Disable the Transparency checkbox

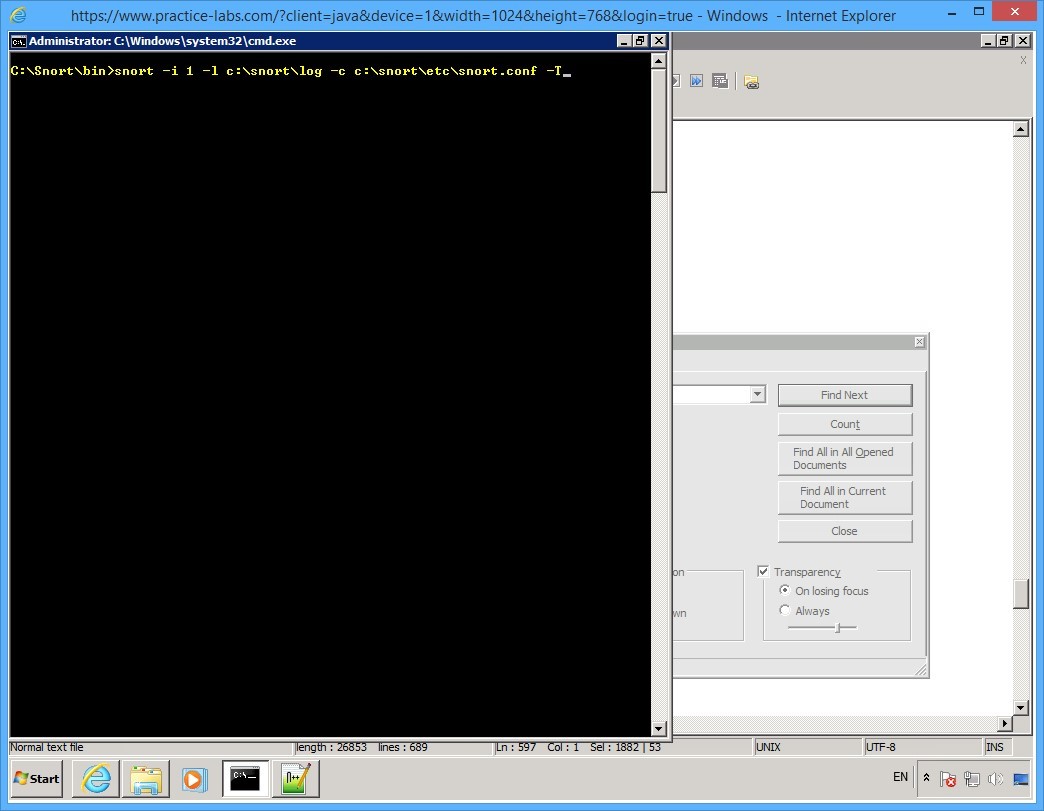pyautogui.click(x=764, y=571)
